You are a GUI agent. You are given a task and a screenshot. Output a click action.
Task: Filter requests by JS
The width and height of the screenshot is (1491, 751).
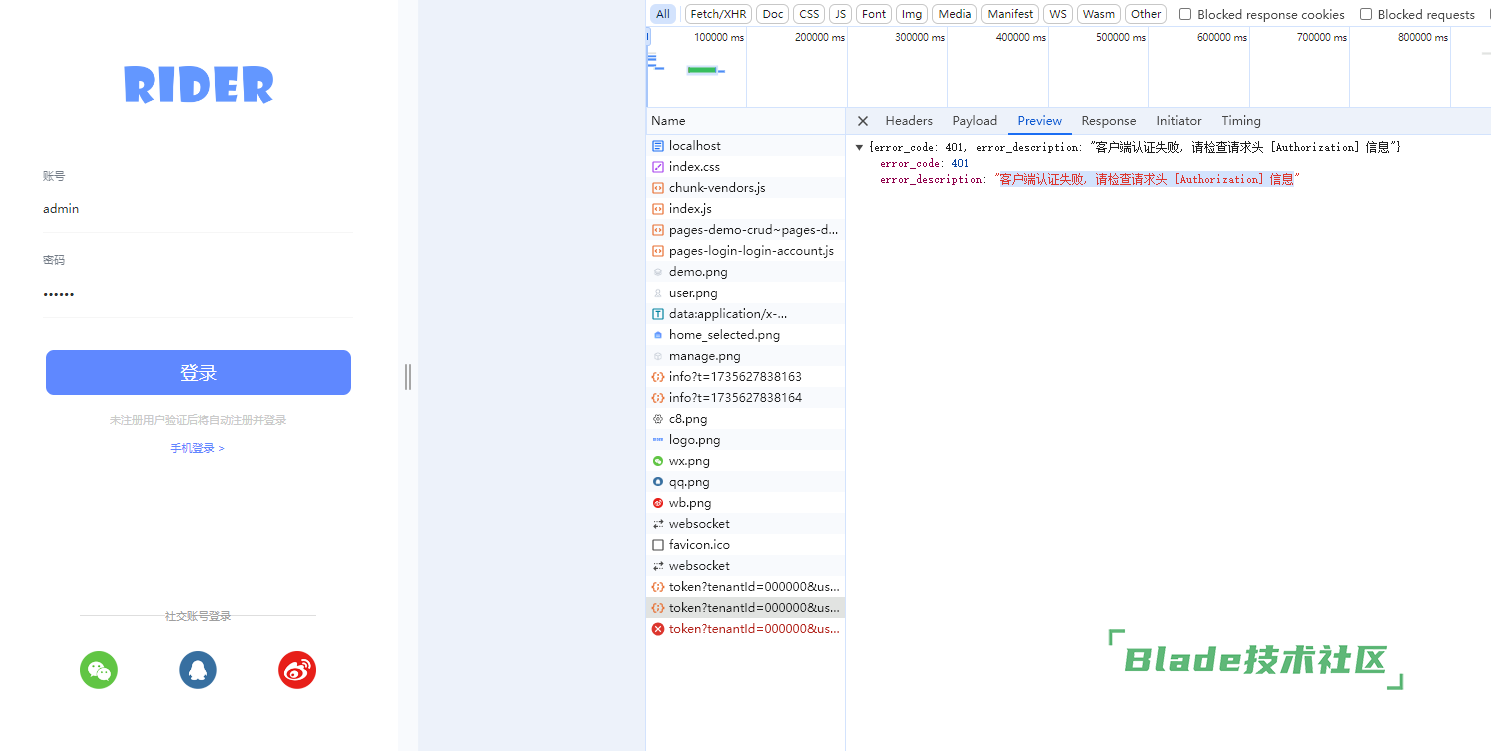[841, 14]
